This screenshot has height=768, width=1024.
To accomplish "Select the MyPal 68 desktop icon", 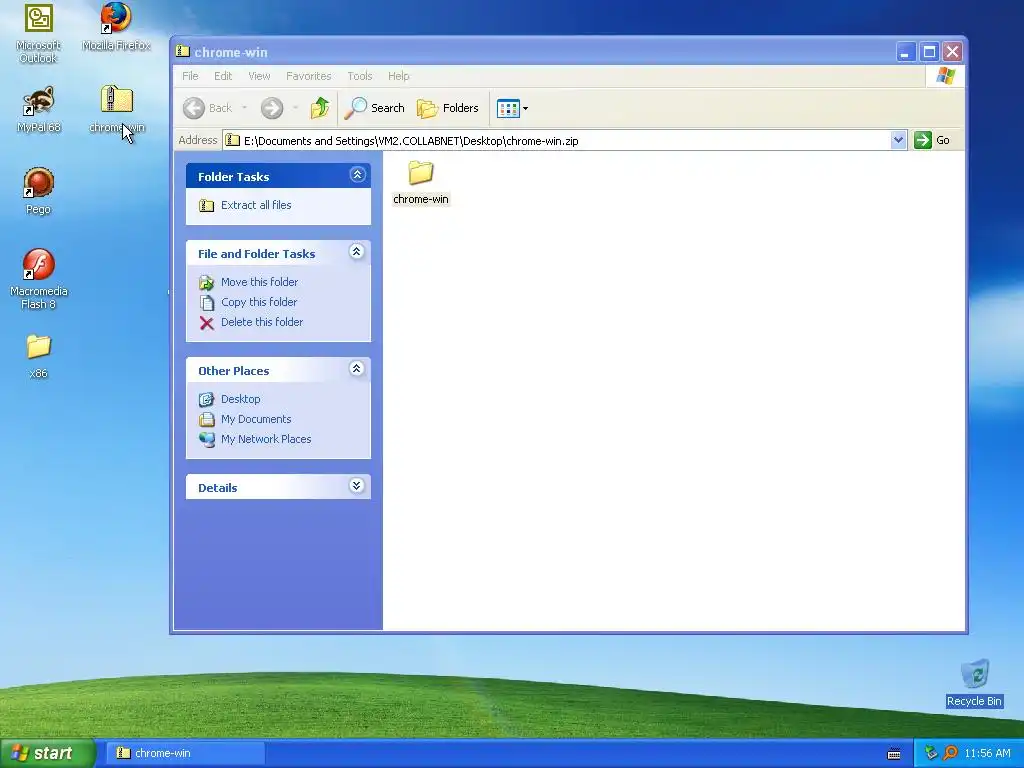I will [39, 110].
